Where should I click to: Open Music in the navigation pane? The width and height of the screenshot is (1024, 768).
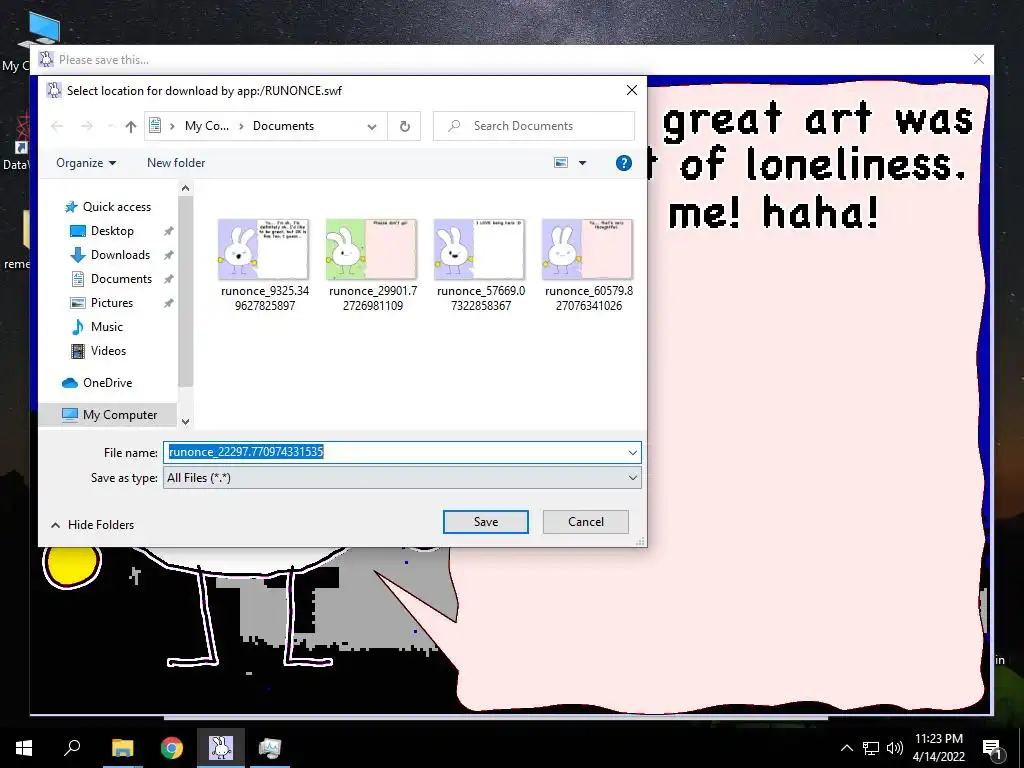98,327
